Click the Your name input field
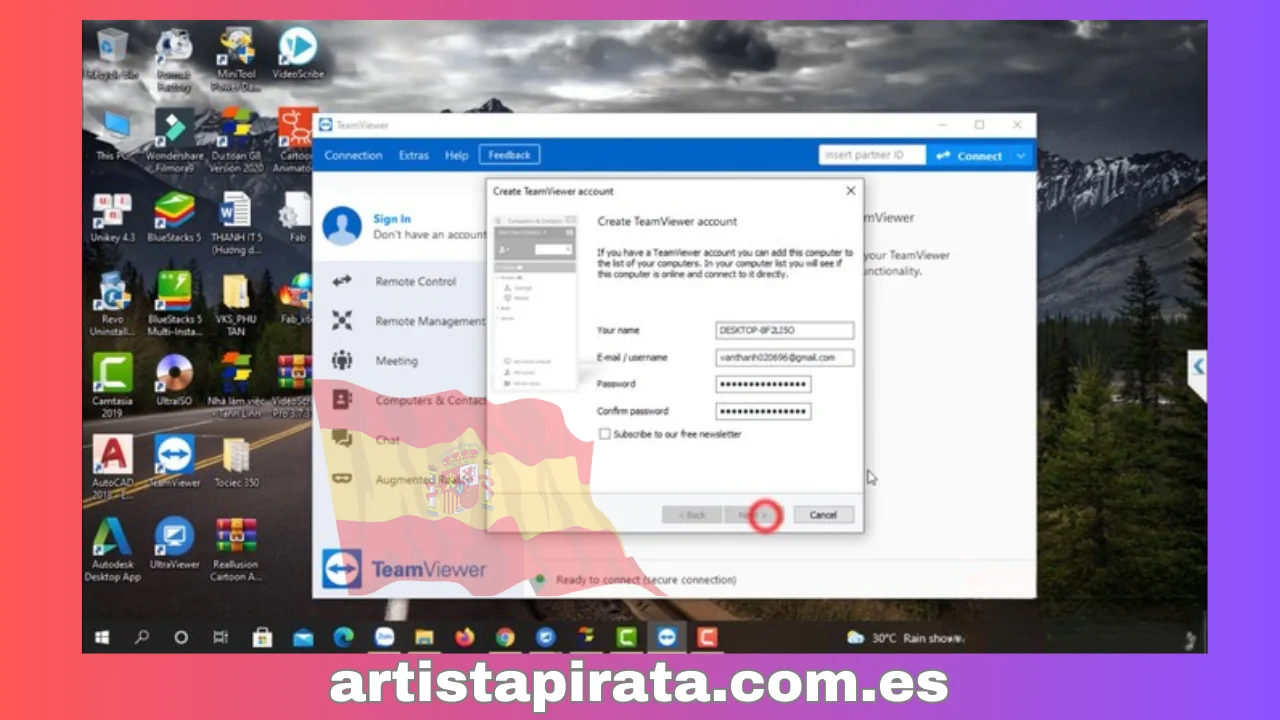The width and height of the screenshot is (1280, 720). [x=784, y=330]
